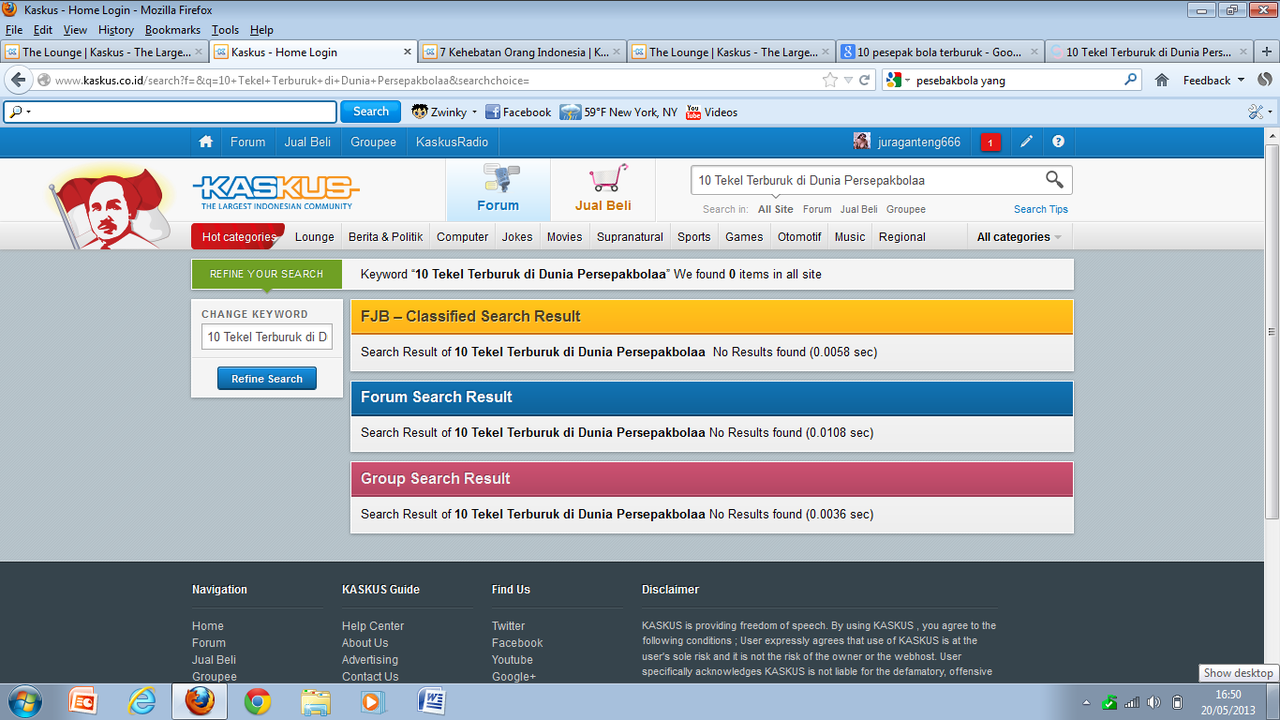Open the File menu
The width and height of the screenshot is (1280, 720).
tap(14, 30)
